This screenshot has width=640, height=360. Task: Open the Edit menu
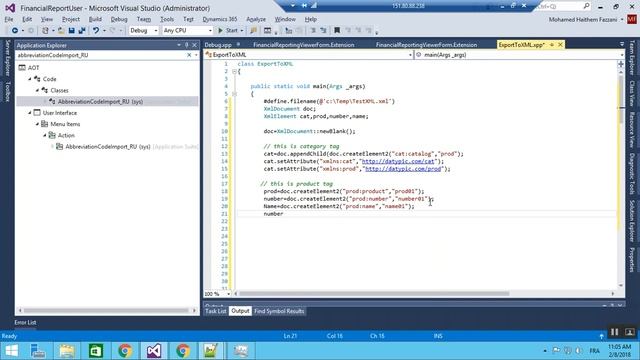(x=27, y=19)
